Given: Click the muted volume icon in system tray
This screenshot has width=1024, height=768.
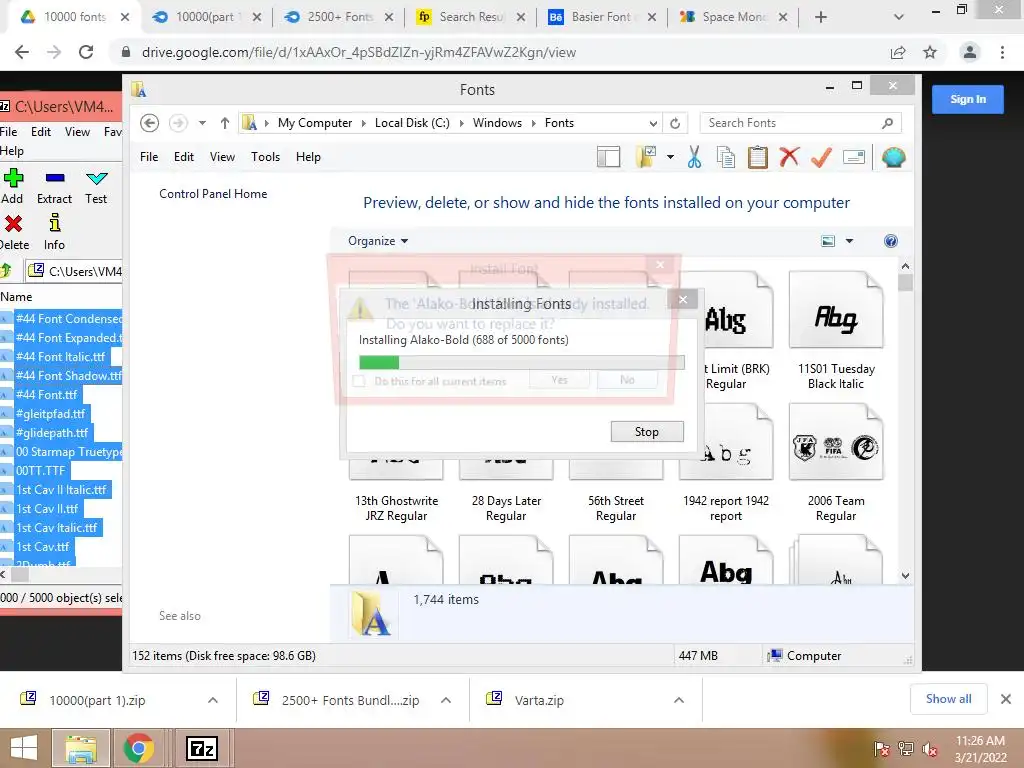Looking at the screenshot, I should tap(931, 749).
